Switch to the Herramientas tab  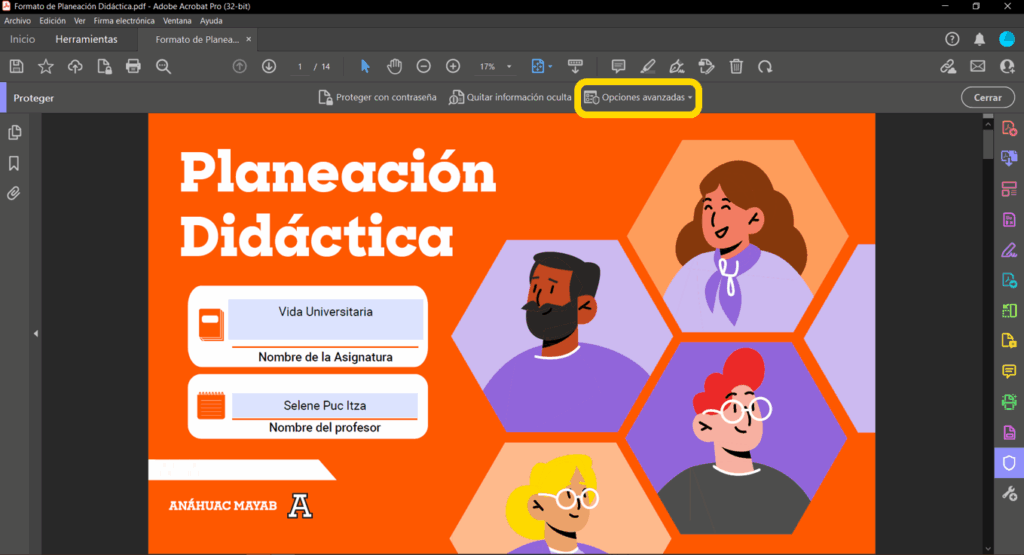click(x=86, y=40)
